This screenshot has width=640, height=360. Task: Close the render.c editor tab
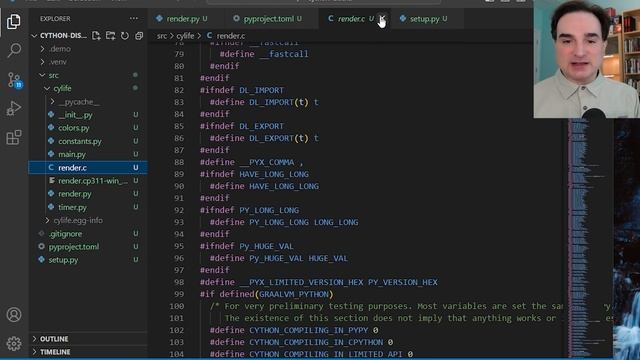382,18
